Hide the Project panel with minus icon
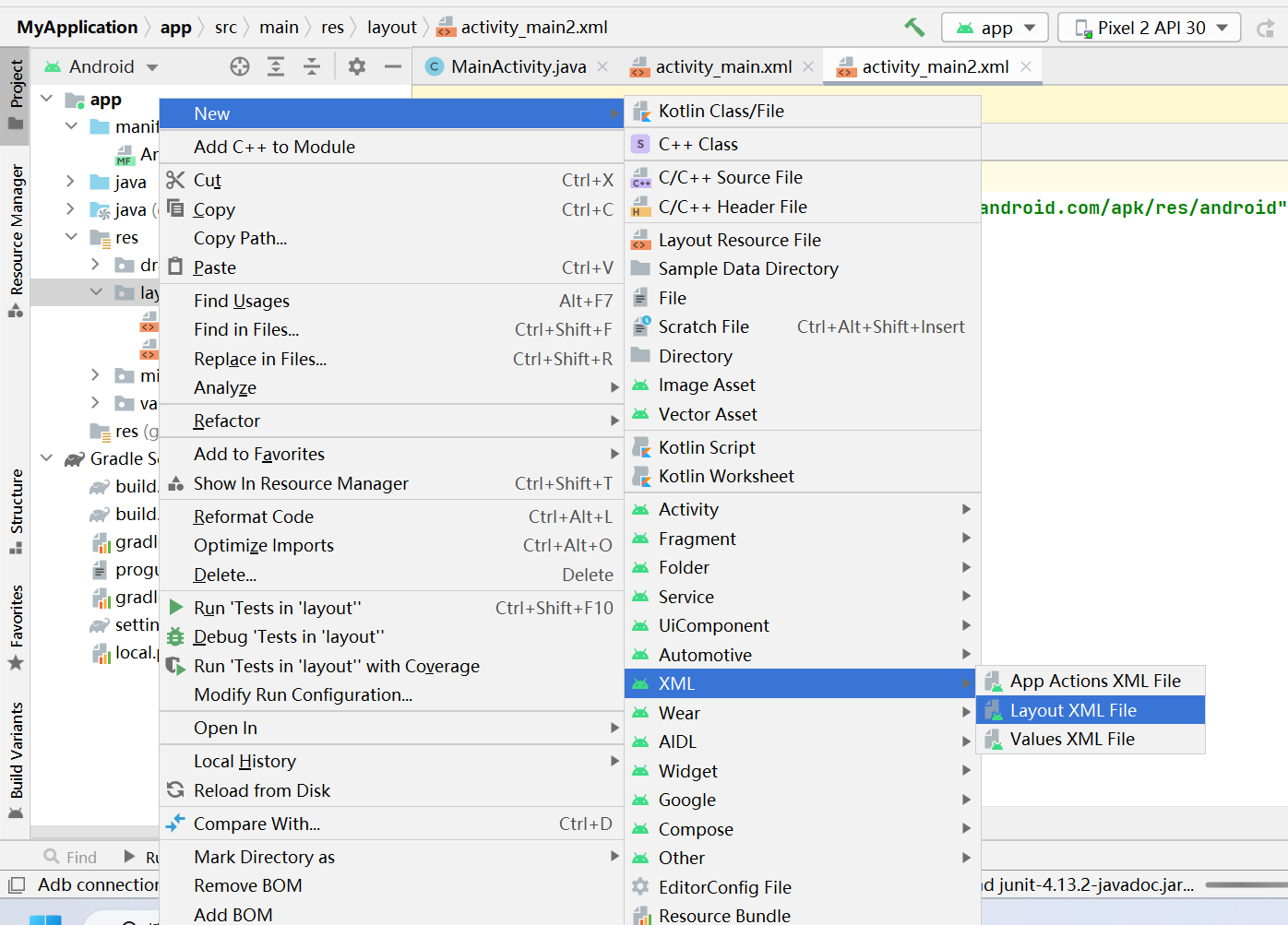1288x925 pixels. [x=393, y=66]
